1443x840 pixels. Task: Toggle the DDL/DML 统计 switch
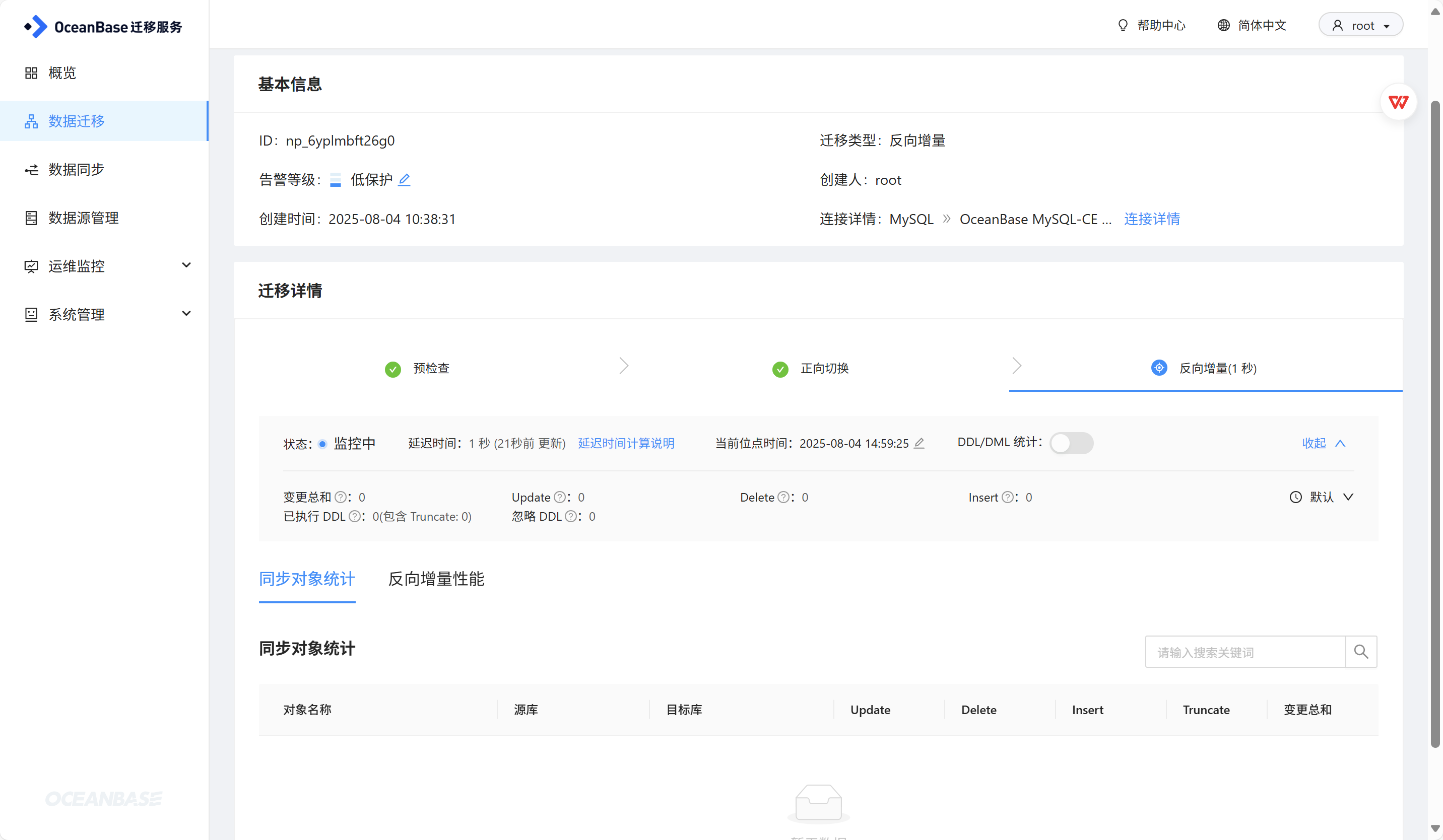click(x=1071, y=443)
